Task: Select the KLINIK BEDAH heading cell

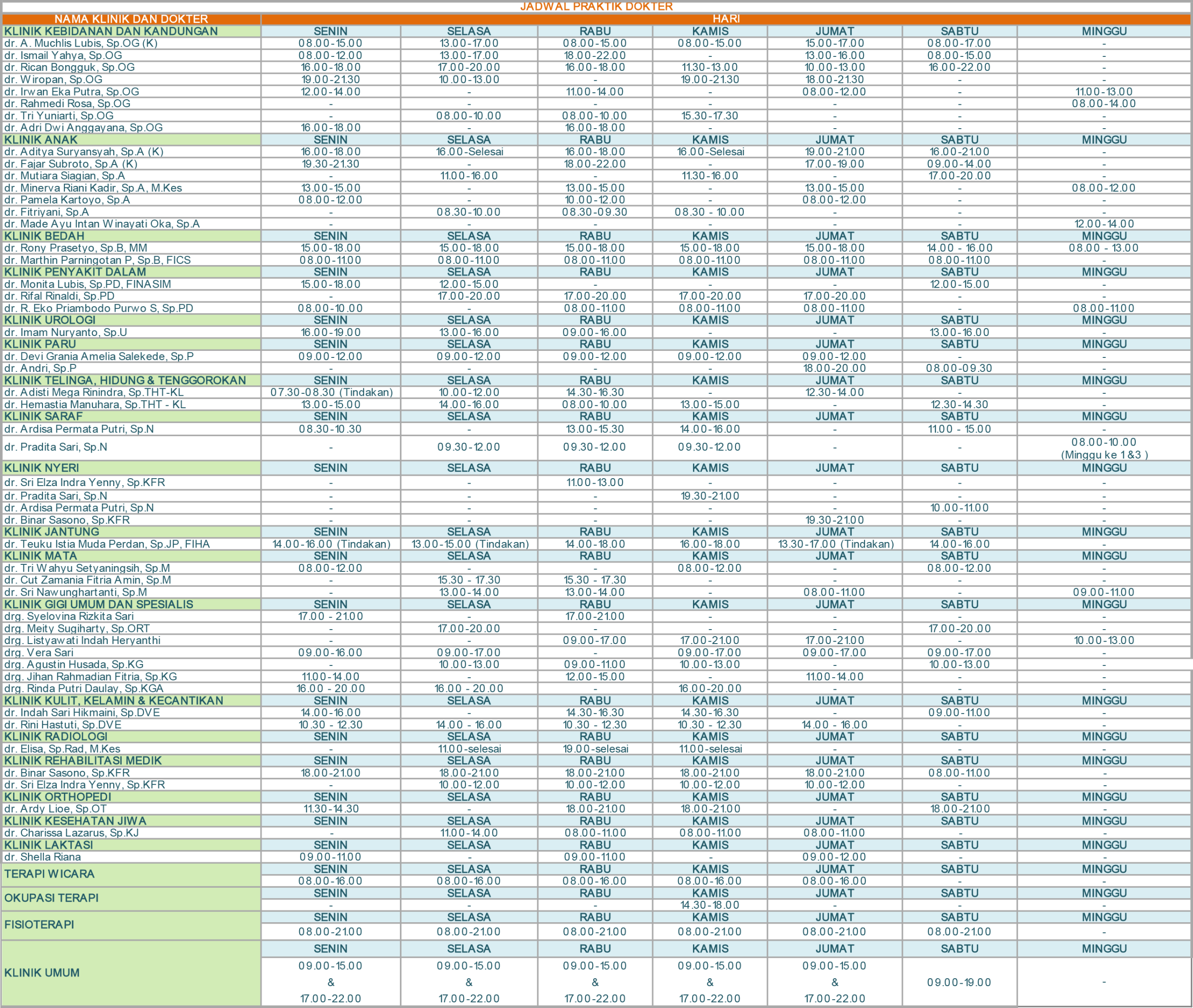Action: [44, 236]
